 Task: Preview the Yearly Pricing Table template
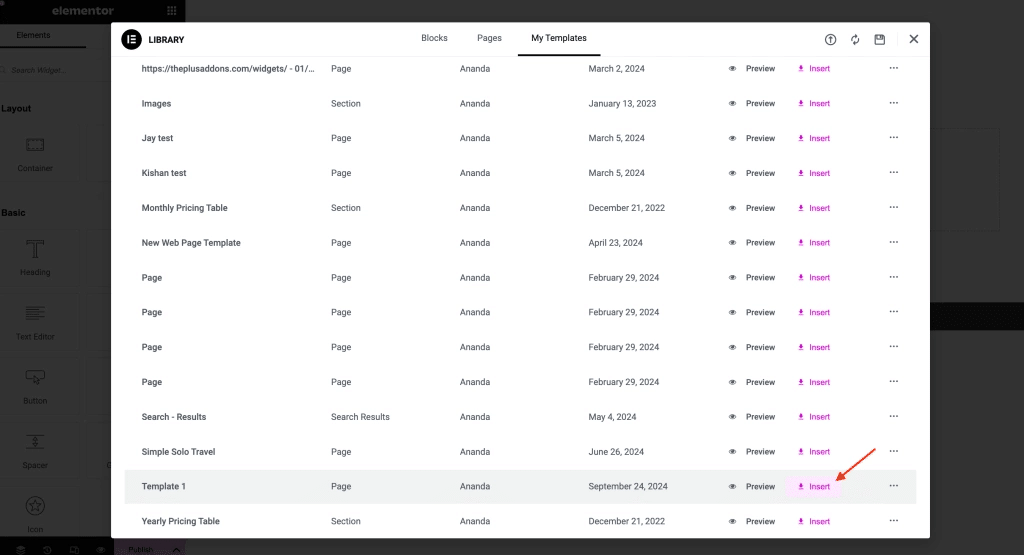click(752, 521)
